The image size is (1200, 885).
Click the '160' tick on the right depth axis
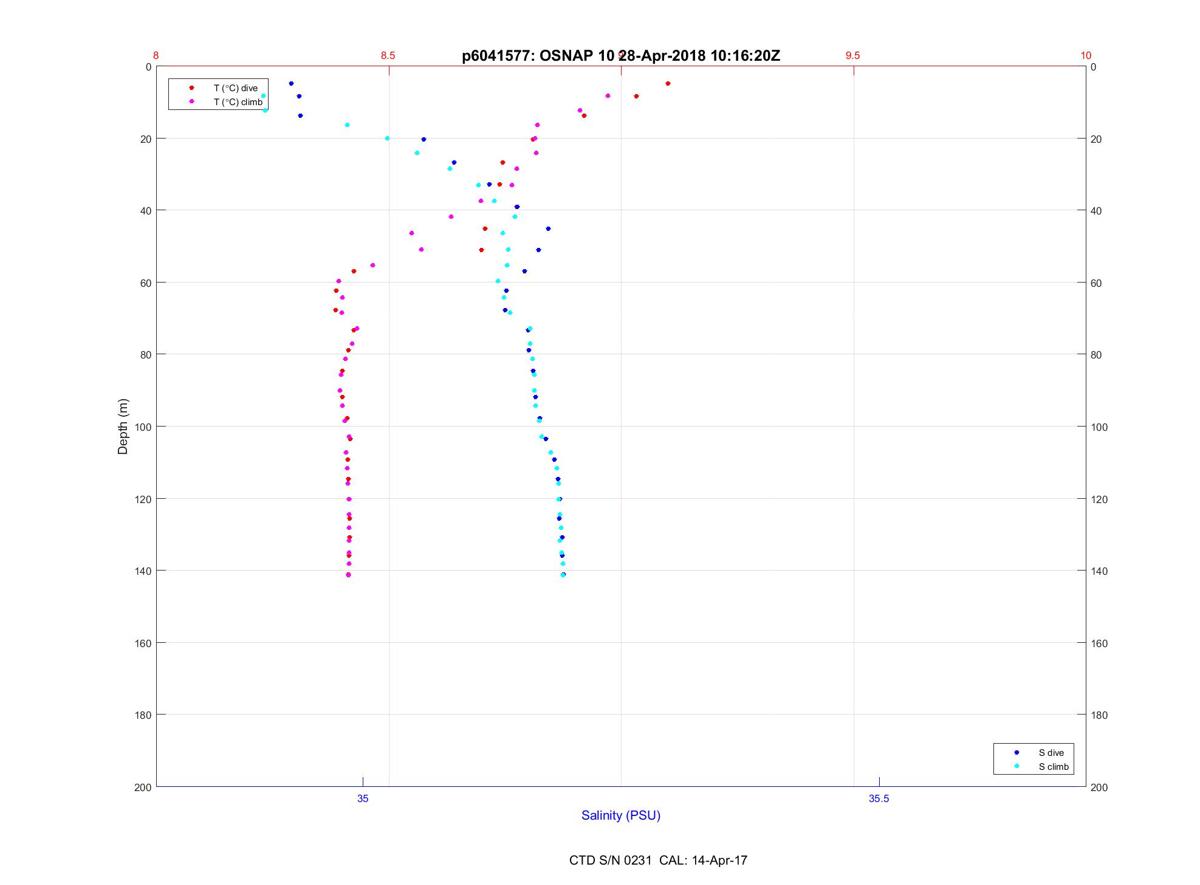tap(1100, 643)
